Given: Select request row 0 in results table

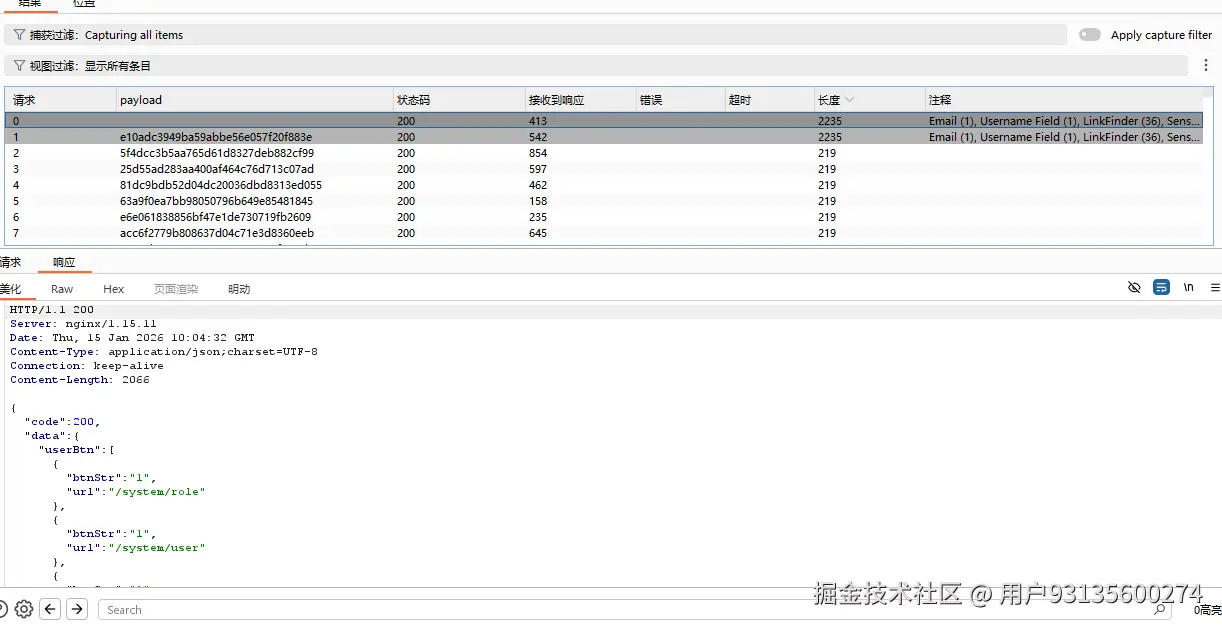Looking at the screenshot, I should tap(604, 121).
